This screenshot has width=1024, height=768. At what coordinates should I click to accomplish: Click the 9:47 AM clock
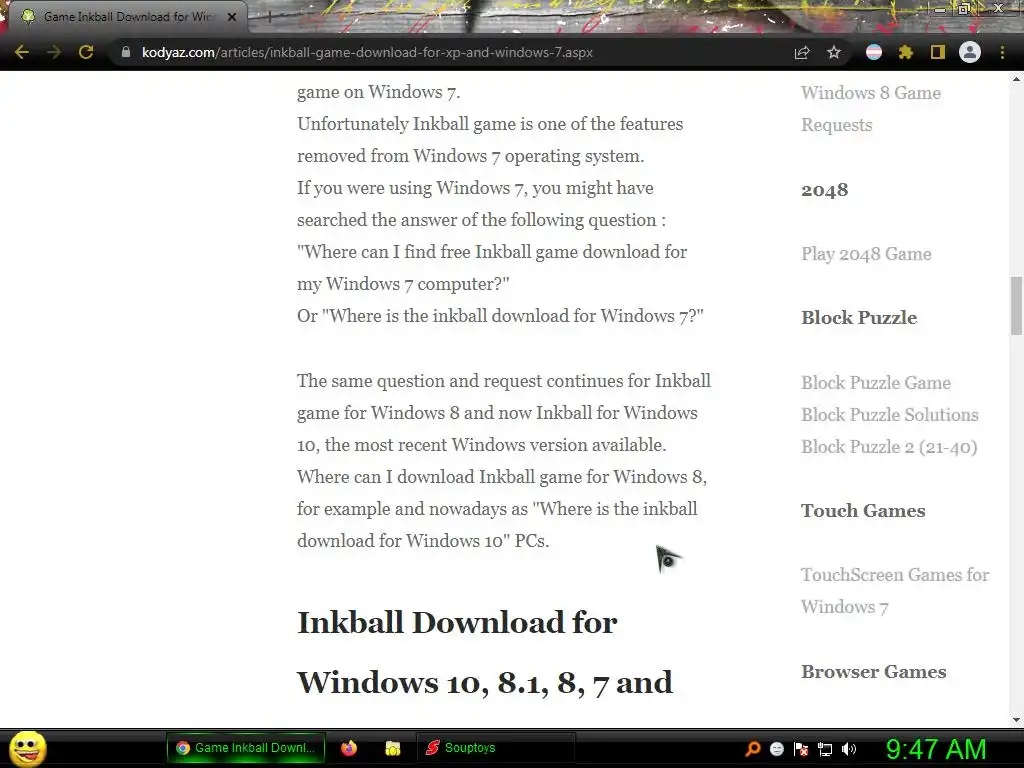coord(936,748)
